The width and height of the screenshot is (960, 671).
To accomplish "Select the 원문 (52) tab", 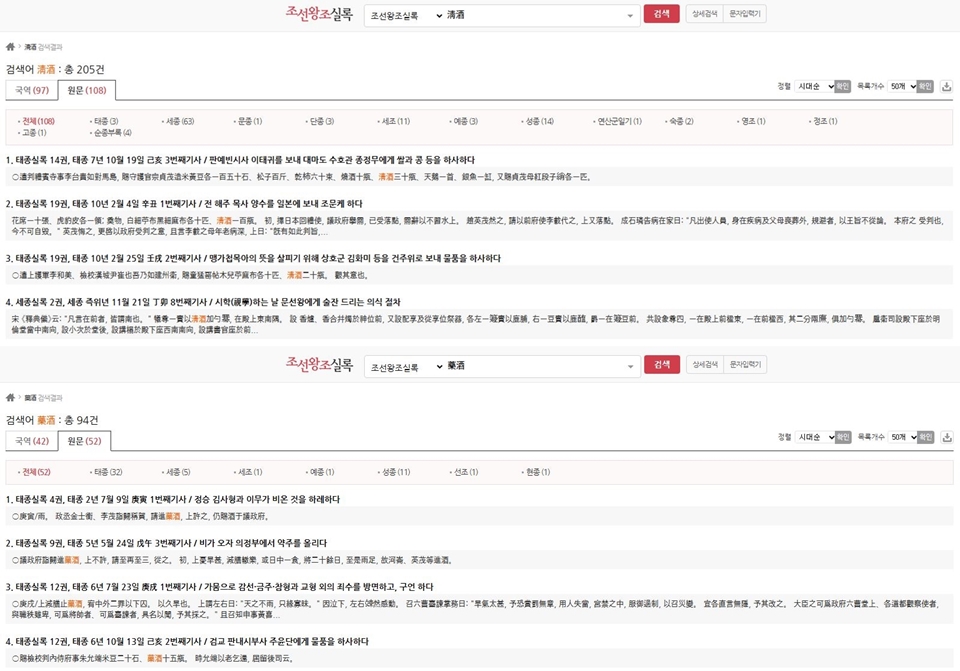I will 85,441.
